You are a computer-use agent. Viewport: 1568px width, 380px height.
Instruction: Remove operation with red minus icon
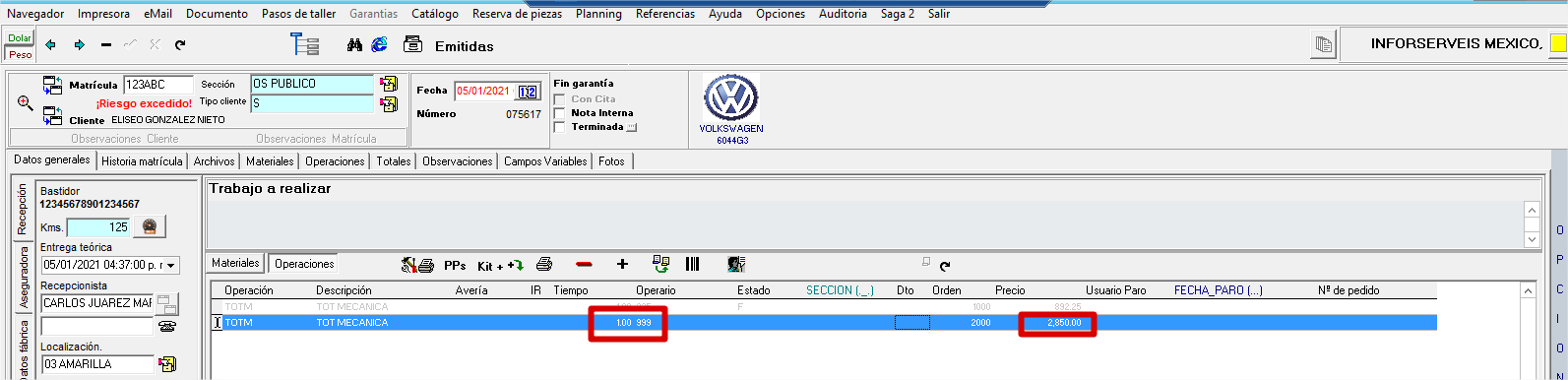point(584,265)
